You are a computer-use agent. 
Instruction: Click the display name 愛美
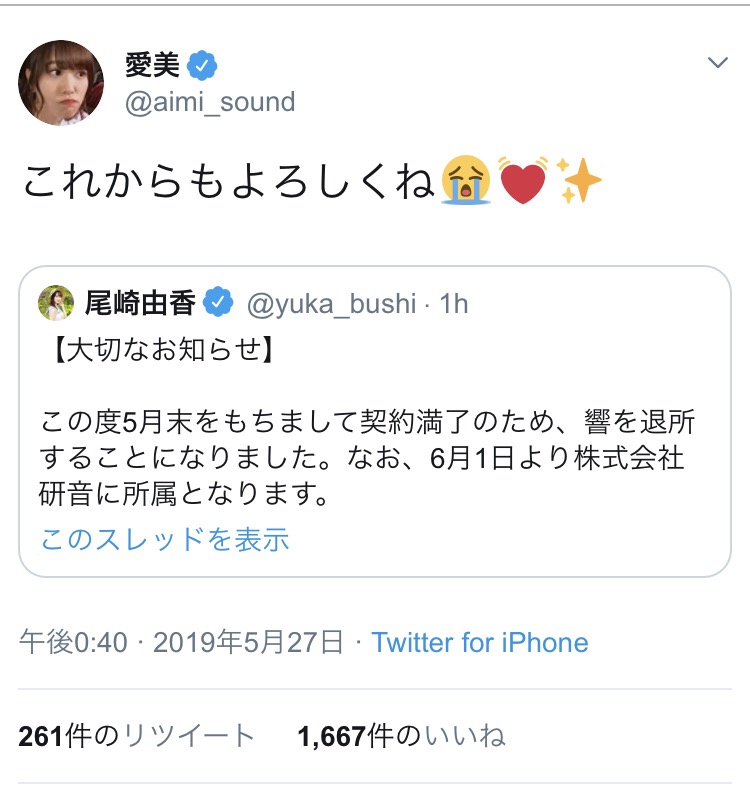coord(151,66)
